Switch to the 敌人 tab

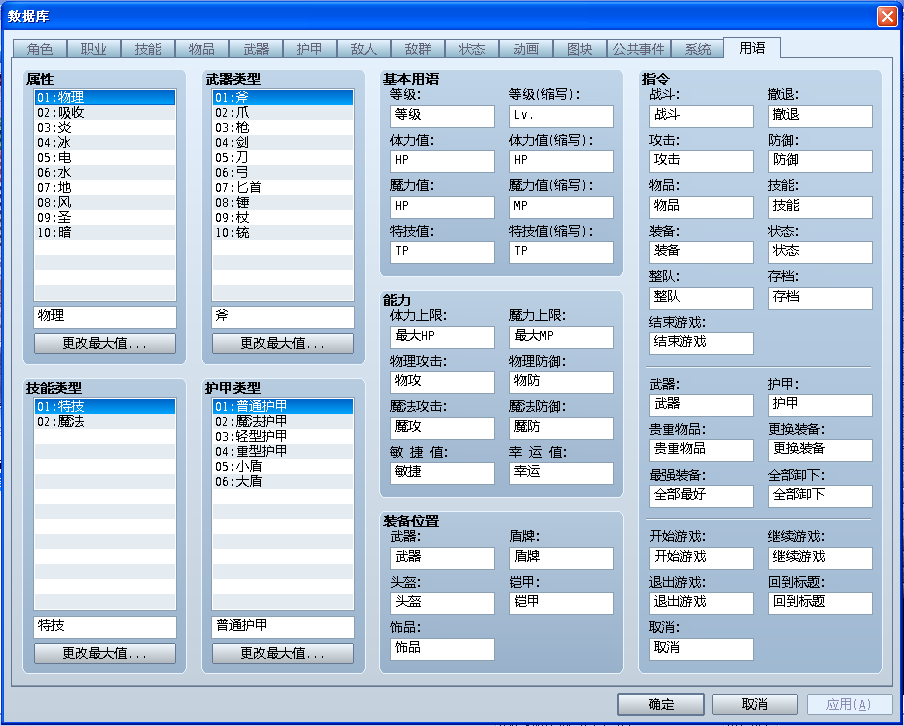[364, 49]
